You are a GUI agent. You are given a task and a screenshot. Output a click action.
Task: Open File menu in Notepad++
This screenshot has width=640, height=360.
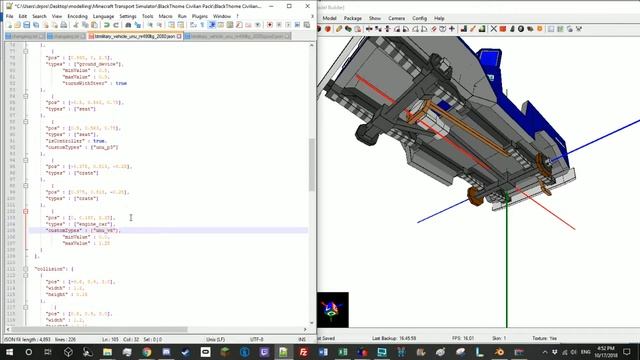(x=9, y=16)
